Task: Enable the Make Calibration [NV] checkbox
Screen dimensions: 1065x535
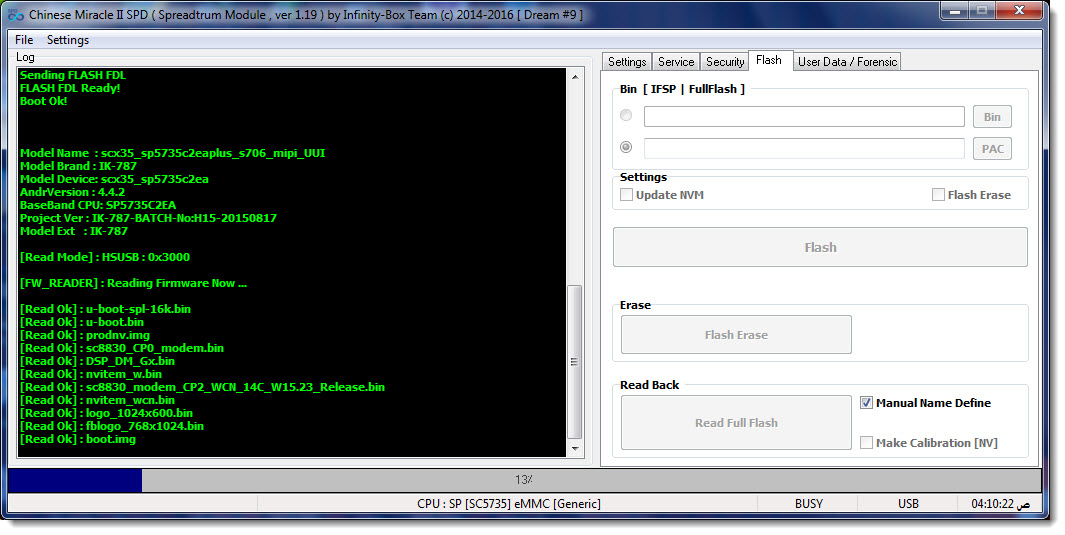Action: tap(867, 443)
